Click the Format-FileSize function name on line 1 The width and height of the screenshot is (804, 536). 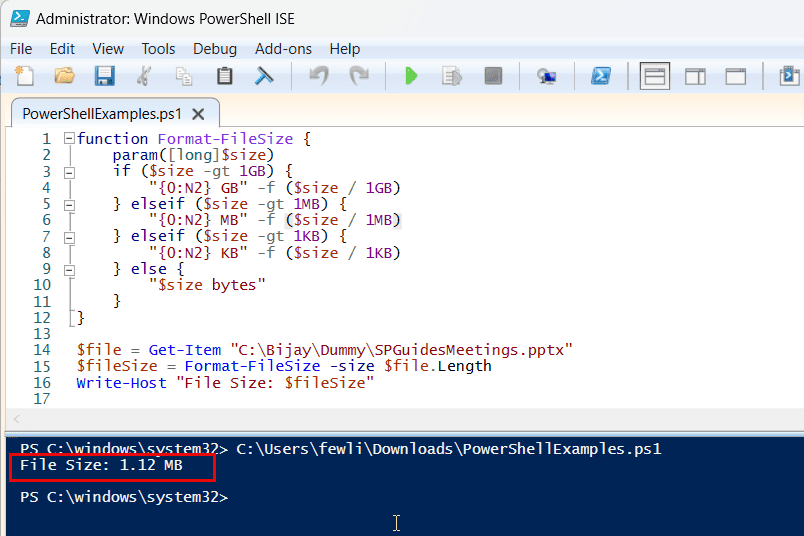click(225, 139)
